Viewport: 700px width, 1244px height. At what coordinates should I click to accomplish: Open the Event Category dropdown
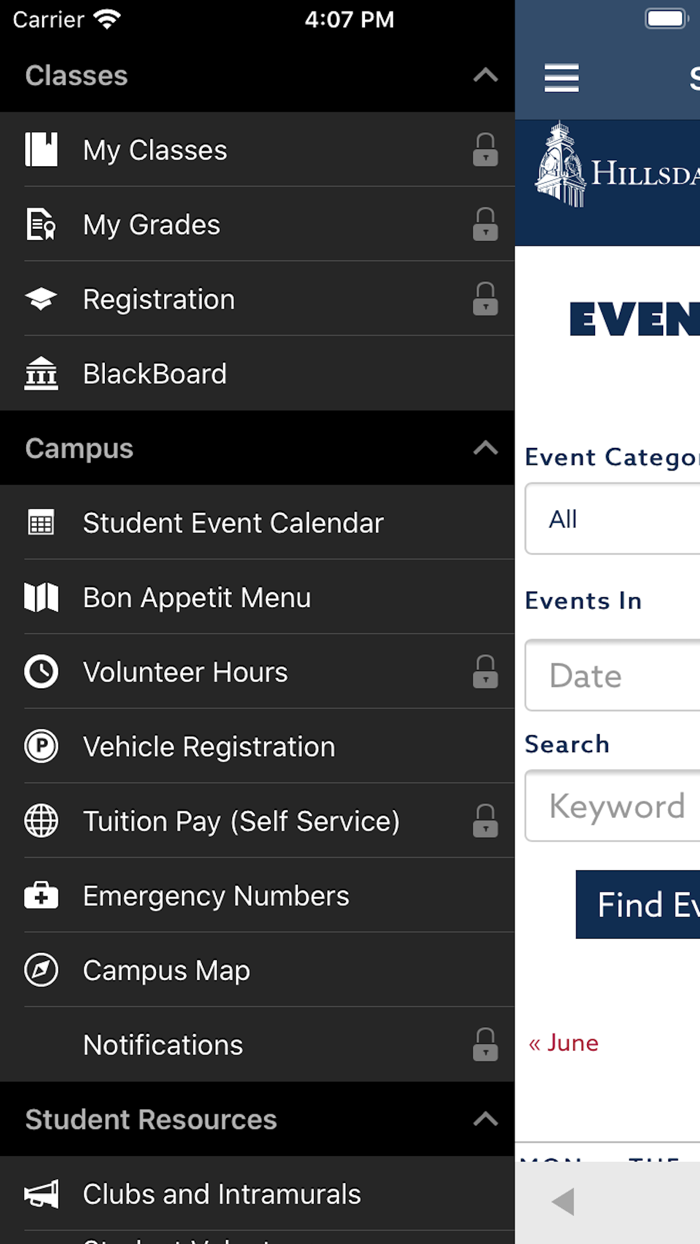(x=612, y=519)
